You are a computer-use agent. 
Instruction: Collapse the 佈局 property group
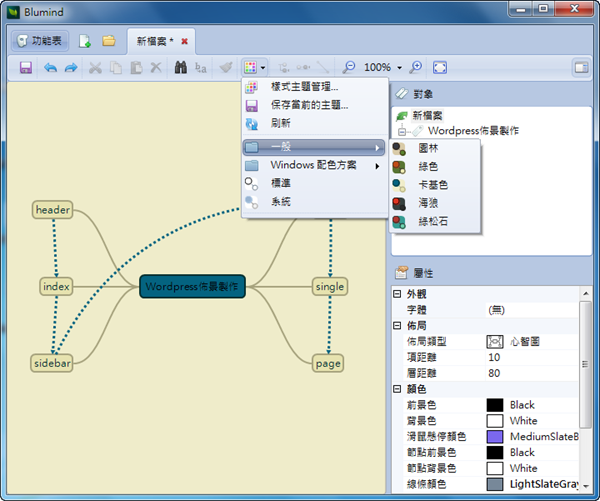pos(397,326)
